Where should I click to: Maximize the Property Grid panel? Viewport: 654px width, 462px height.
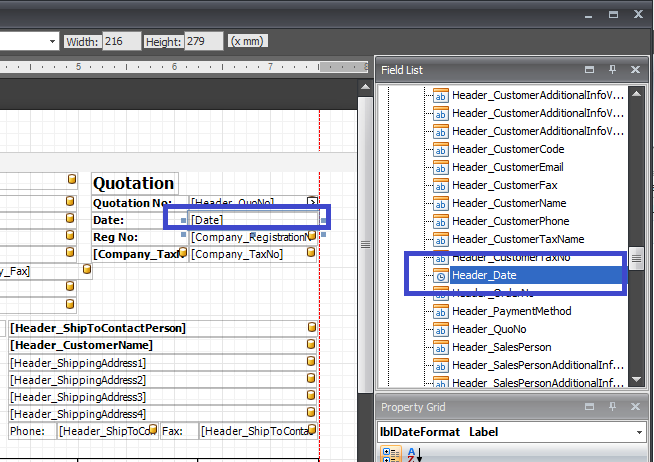point(589,407)
